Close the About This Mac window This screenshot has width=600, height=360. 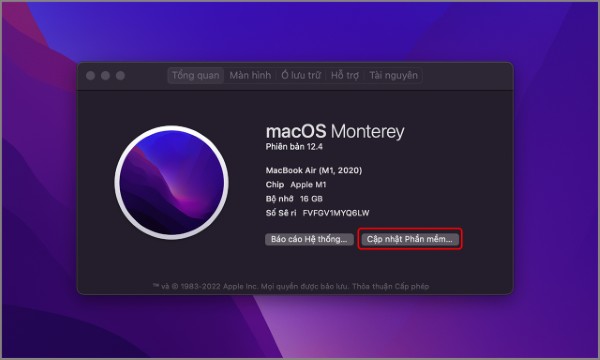[91, 75]
